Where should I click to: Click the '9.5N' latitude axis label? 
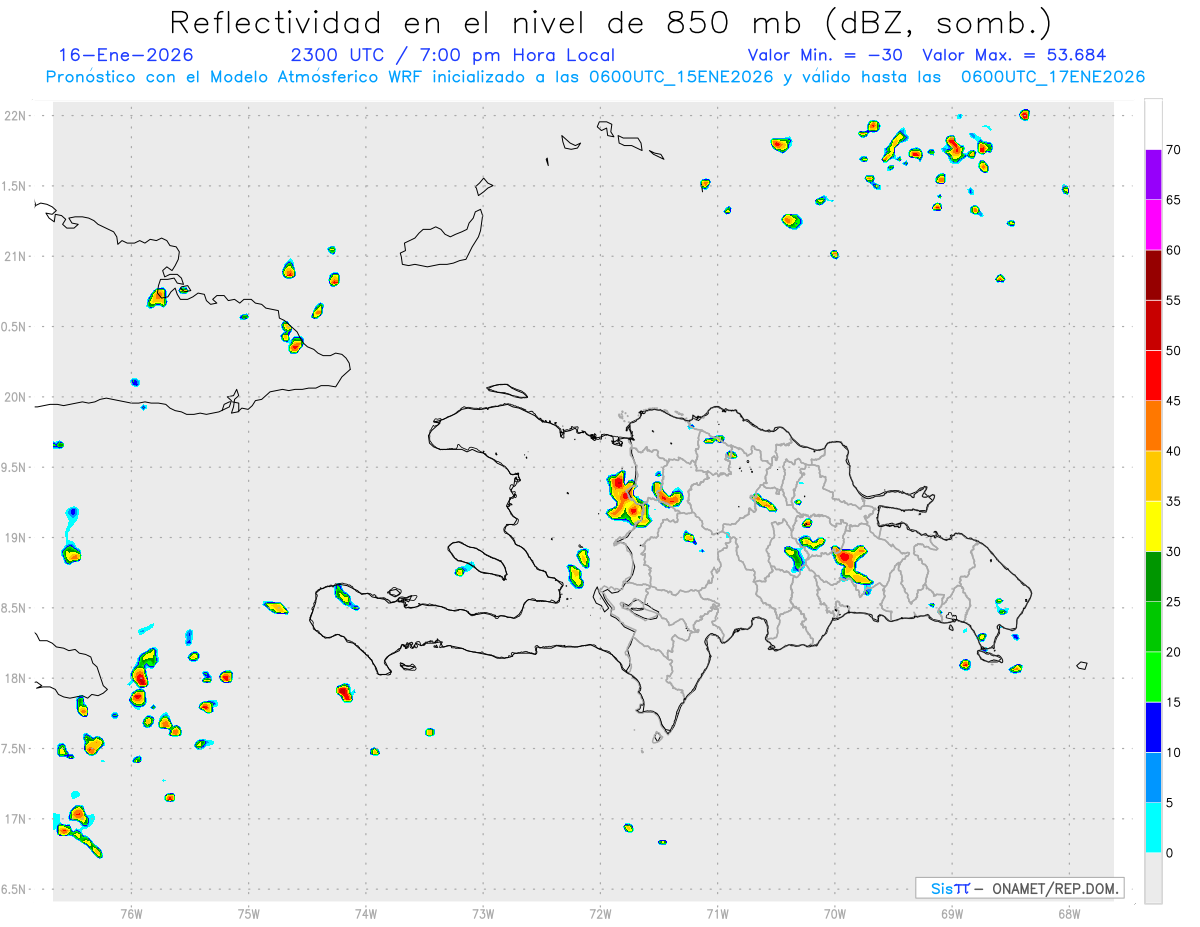tap(15, 468)
